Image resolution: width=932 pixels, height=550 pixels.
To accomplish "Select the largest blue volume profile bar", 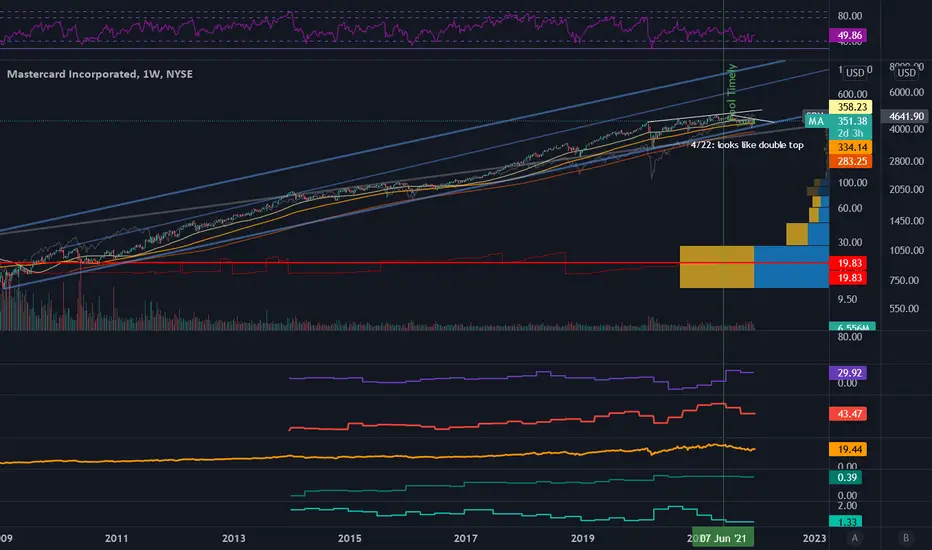I will coord(791,266).
